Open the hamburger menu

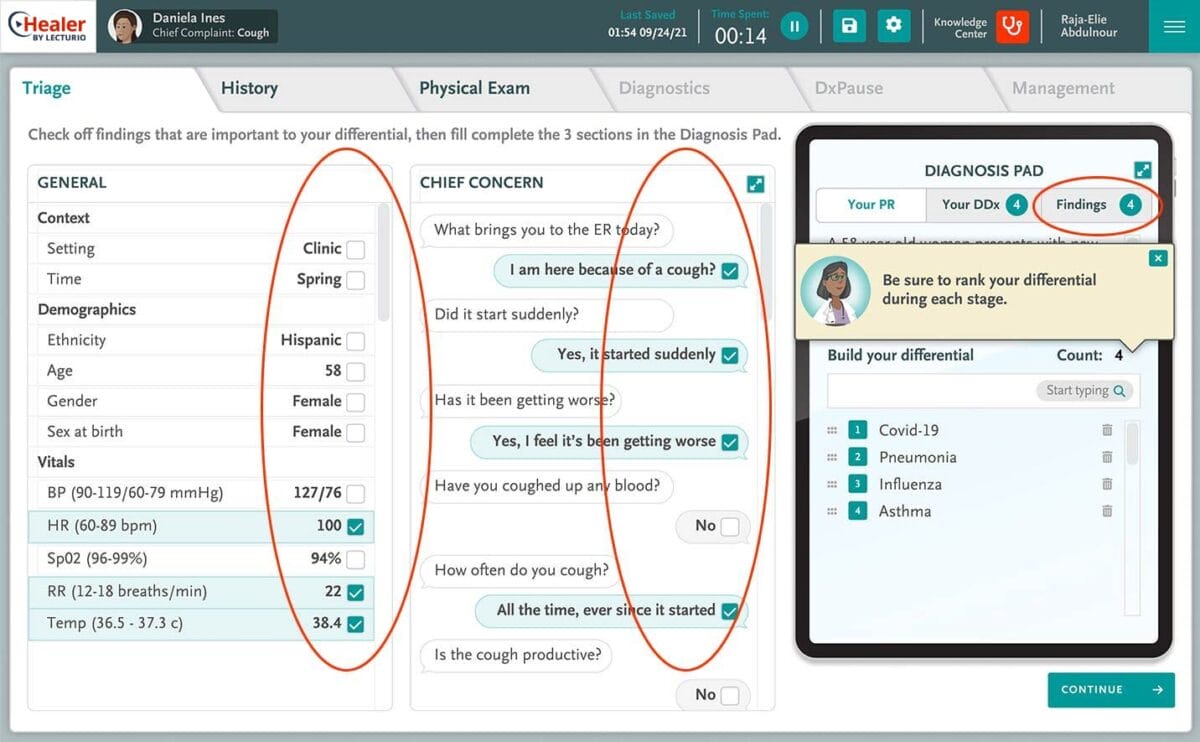pos(1174,26)
